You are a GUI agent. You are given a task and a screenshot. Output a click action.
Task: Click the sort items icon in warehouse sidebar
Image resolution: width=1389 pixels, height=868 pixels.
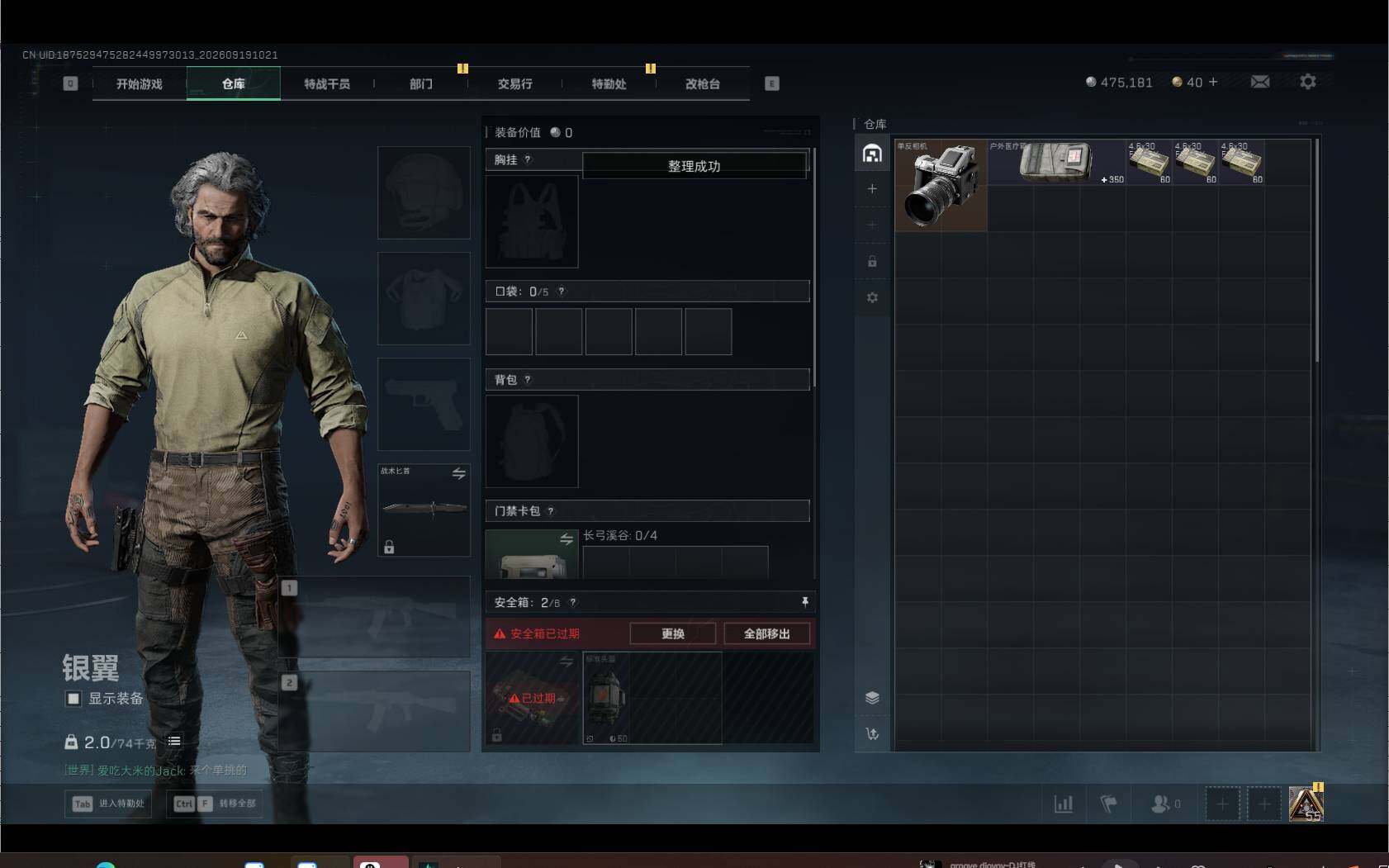point(872,733)
